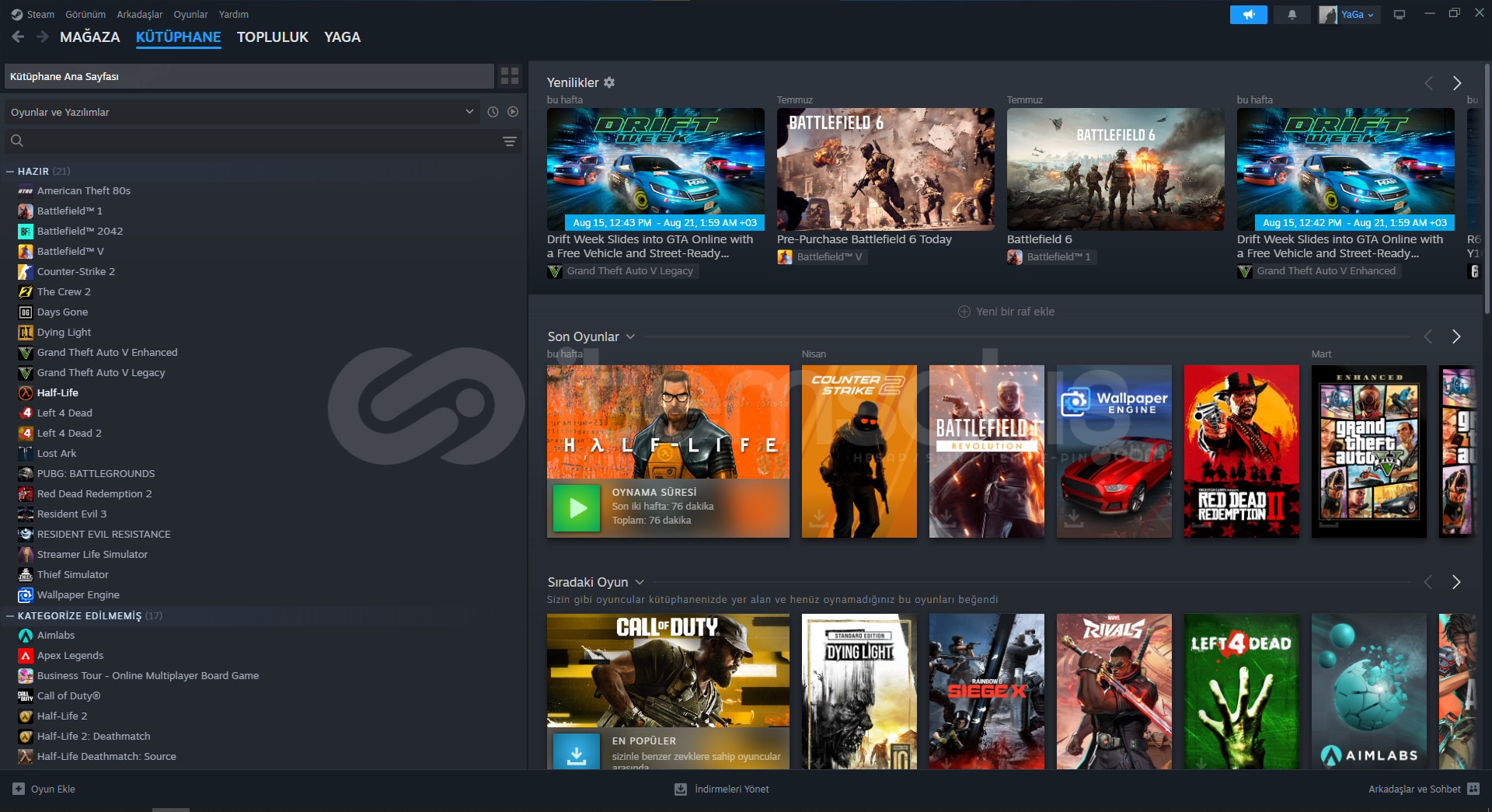Open advanced filter options icon

510,141
